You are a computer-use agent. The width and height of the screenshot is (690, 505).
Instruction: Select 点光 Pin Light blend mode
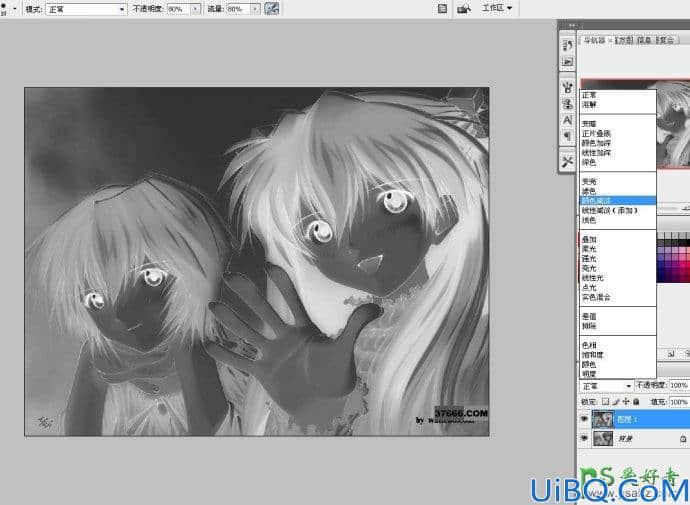(x=618, y=288)
